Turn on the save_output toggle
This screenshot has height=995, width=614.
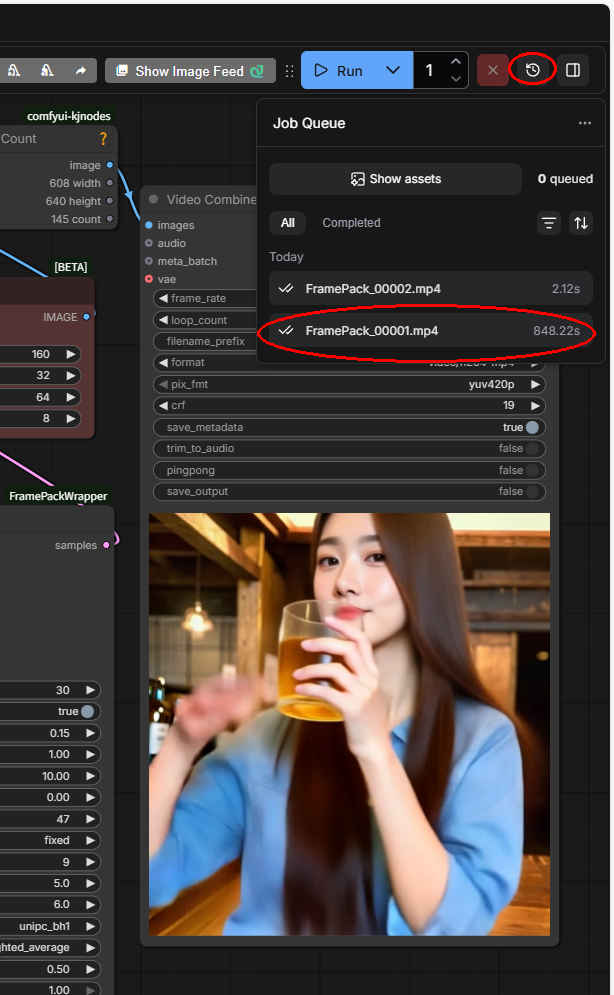[533, 492]
